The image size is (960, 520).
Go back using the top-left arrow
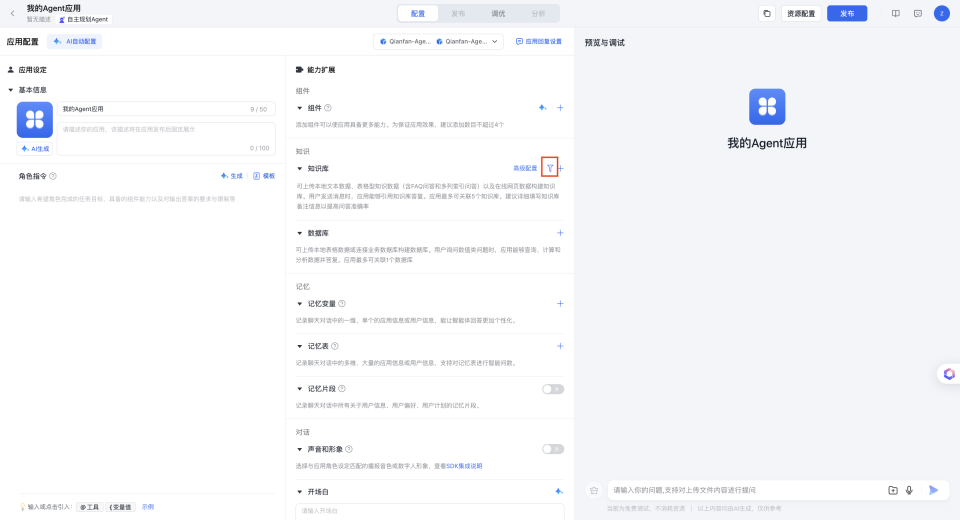pos(12,13)
